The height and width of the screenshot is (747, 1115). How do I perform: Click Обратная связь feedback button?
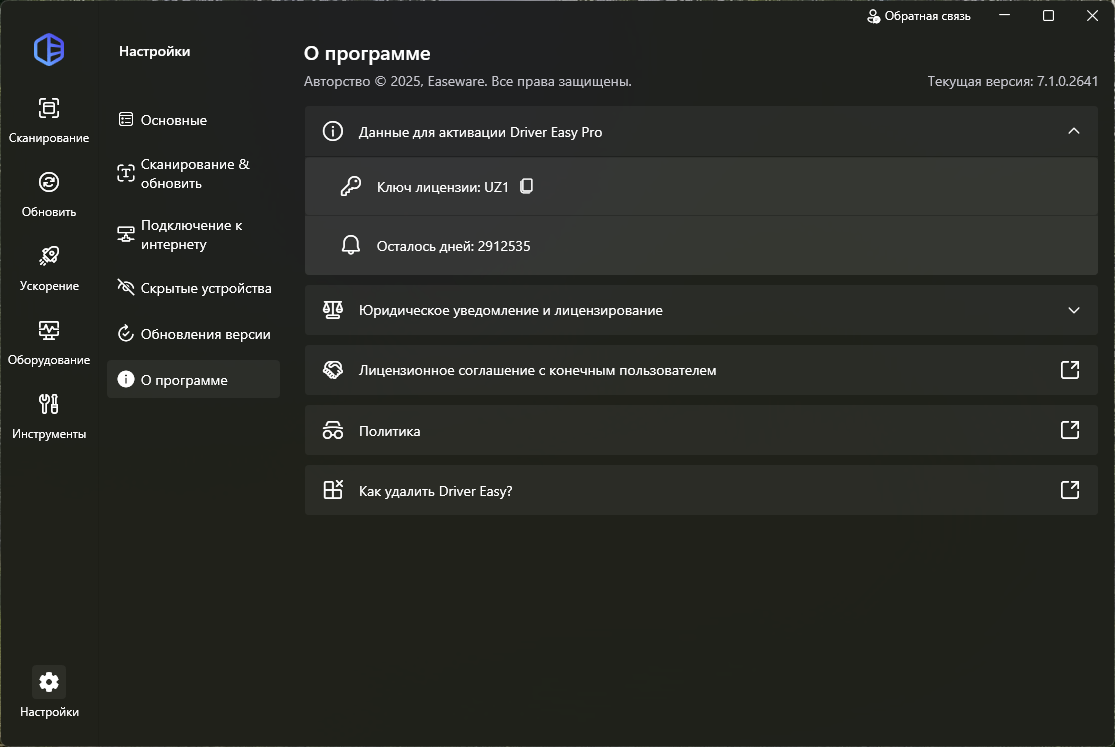[x=918, y=16]
